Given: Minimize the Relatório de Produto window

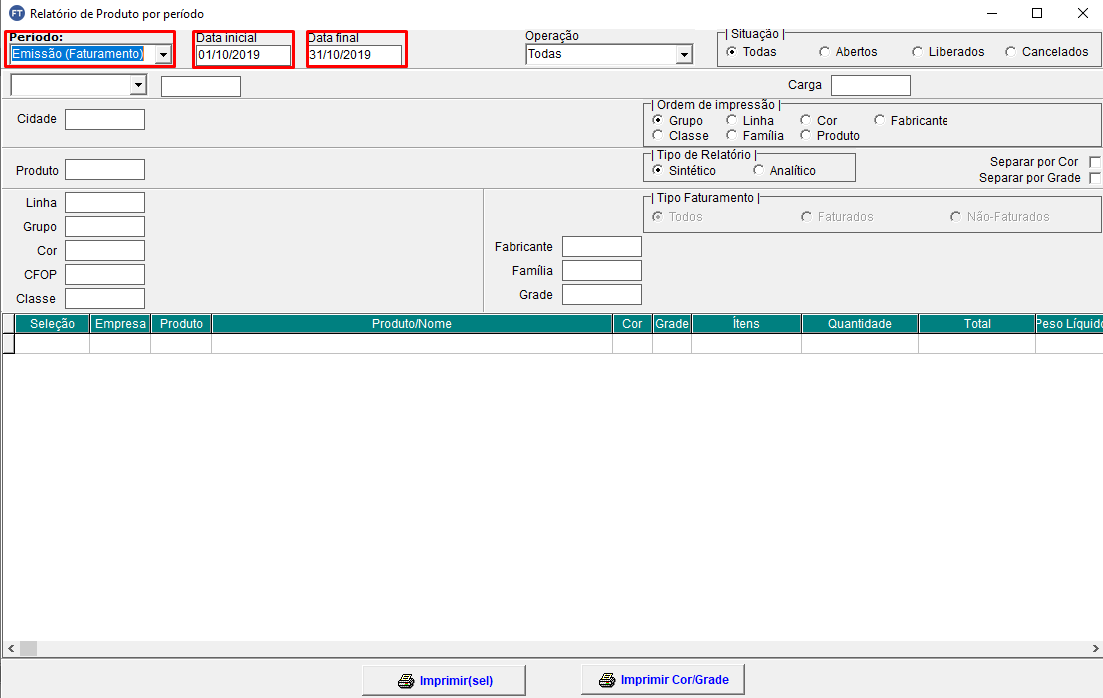Looking at the screenshot, I should (993, 13).
